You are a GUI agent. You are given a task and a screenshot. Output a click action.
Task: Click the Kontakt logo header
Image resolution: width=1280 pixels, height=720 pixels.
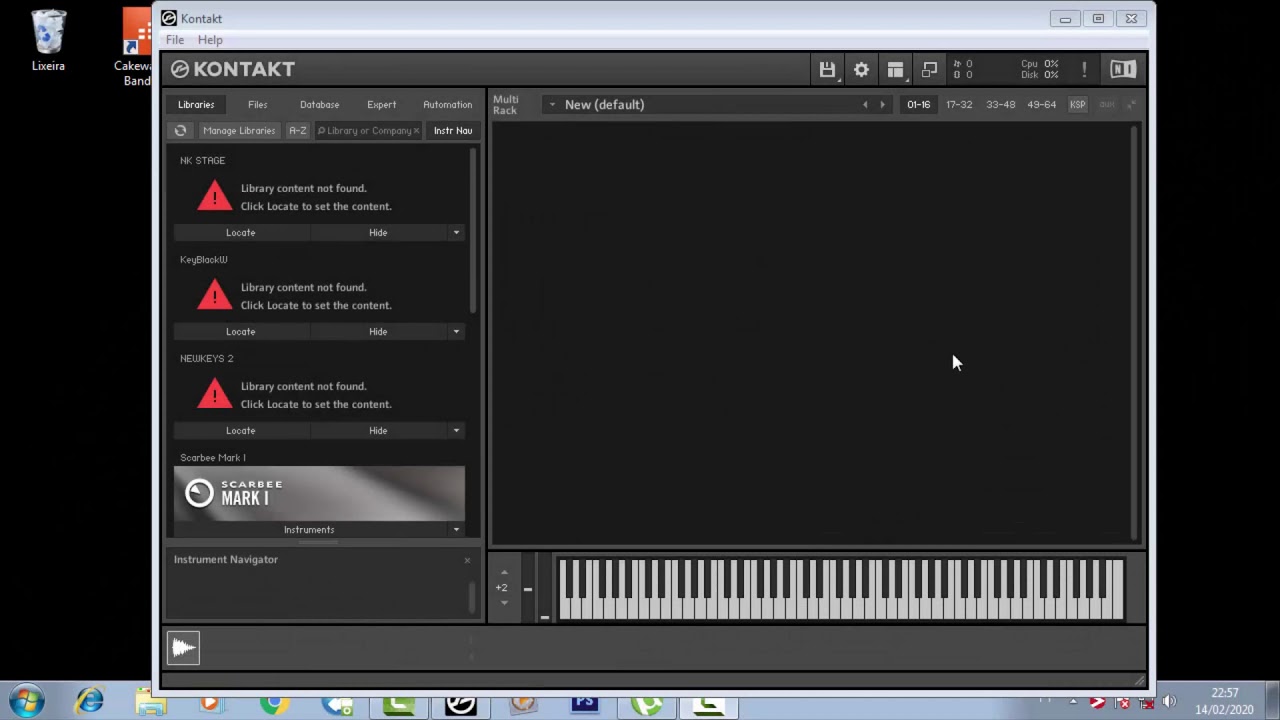pos(232,69)
